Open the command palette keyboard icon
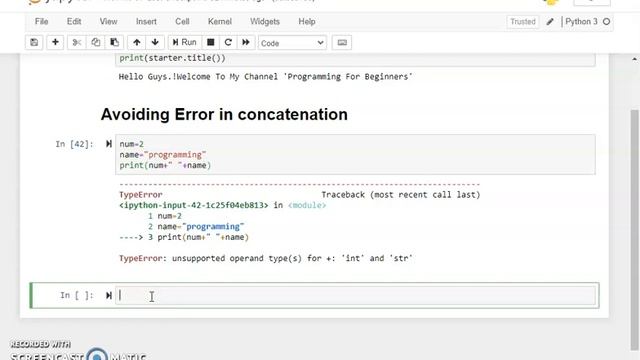The image size is (640, 360). tap(342, 42)
